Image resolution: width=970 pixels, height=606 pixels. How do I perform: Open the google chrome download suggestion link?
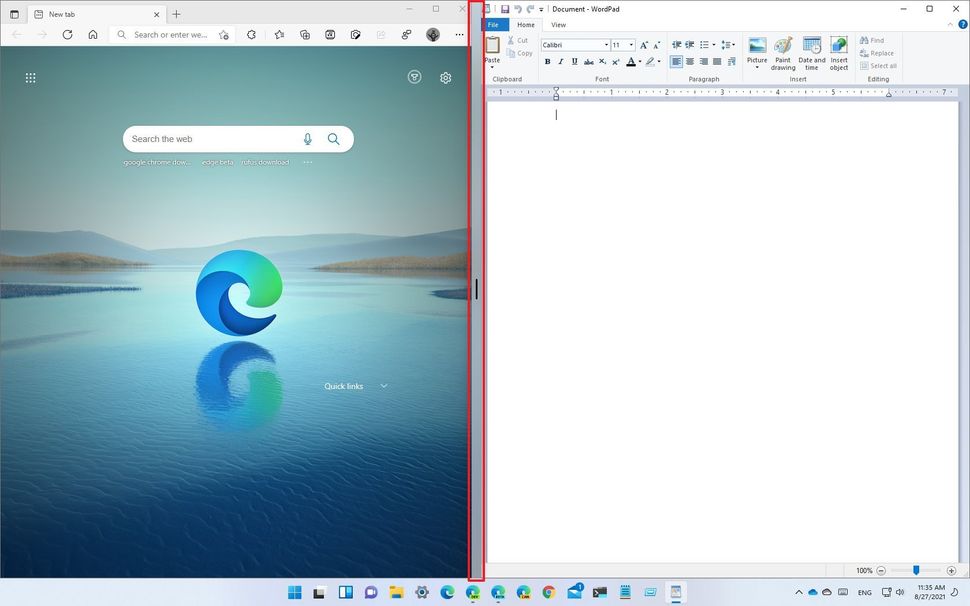pyautogui.click(x=157, y=161)
